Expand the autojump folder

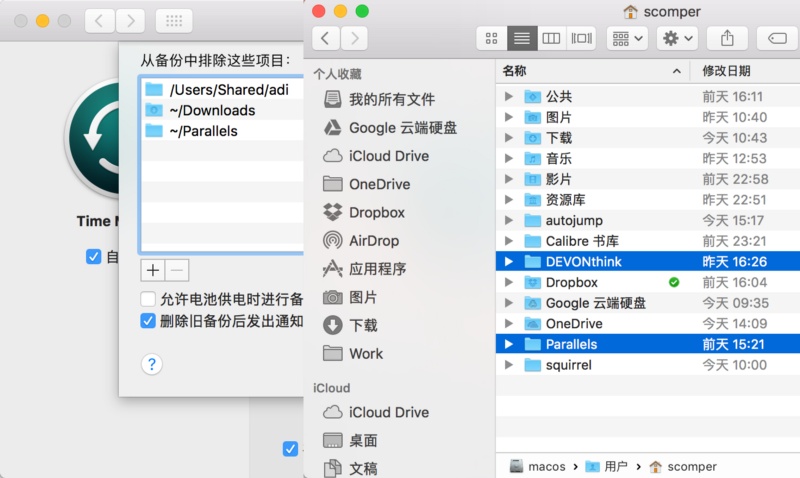coord(509,220)
